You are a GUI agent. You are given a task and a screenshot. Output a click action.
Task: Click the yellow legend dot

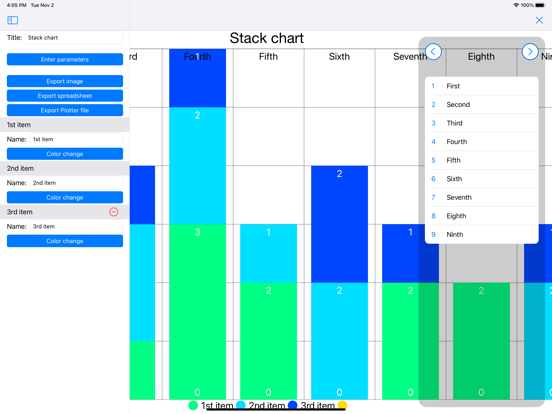click(x=342, y=405)
